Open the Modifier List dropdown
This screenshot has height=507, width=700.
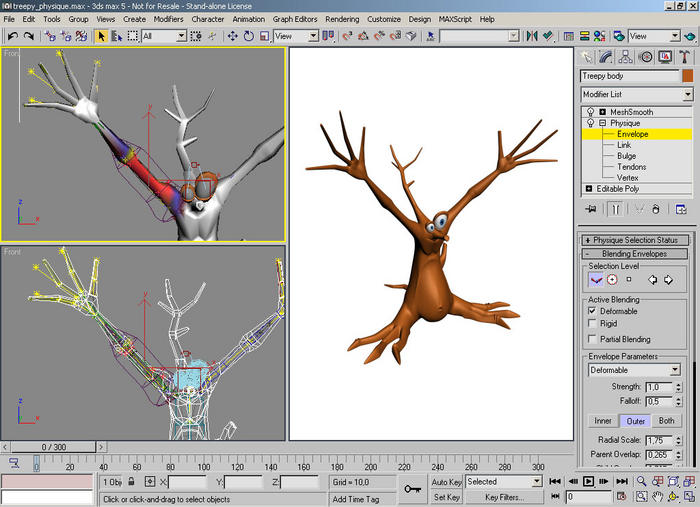tap(687, 94)
